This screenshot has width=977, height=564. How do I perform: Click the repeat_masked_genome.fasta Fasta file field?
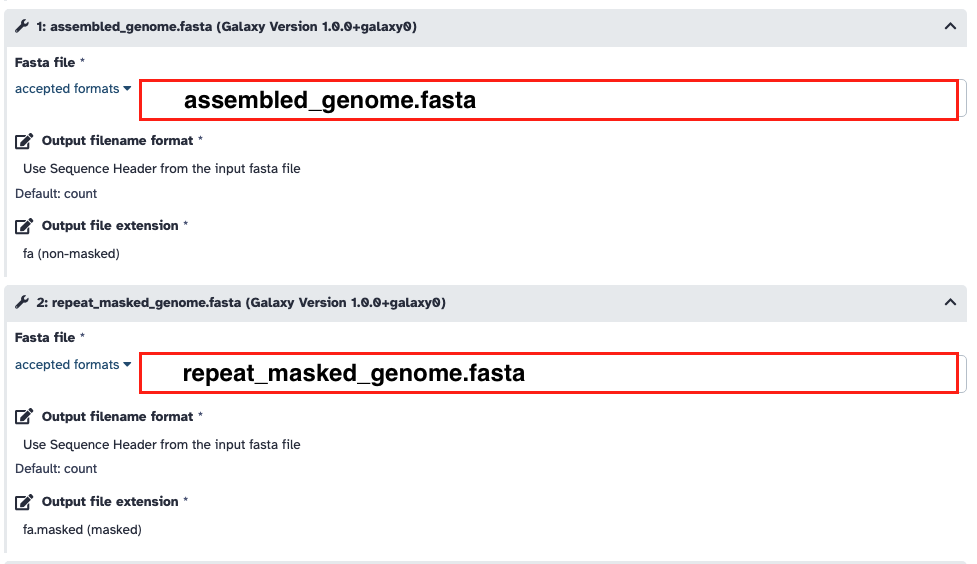tap(548, 374)
